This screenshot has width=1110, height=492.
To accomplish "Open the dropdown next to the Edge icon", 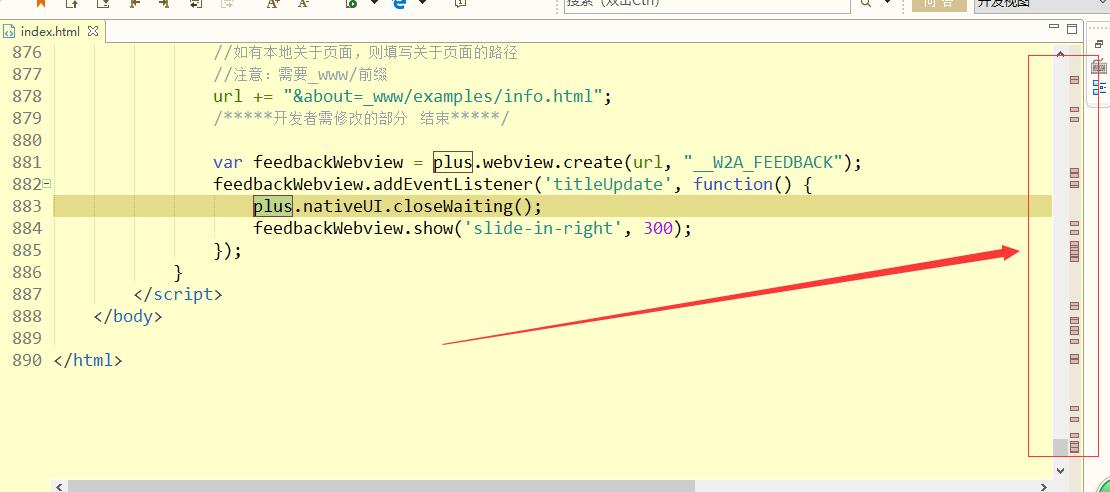I will (423, 3).
